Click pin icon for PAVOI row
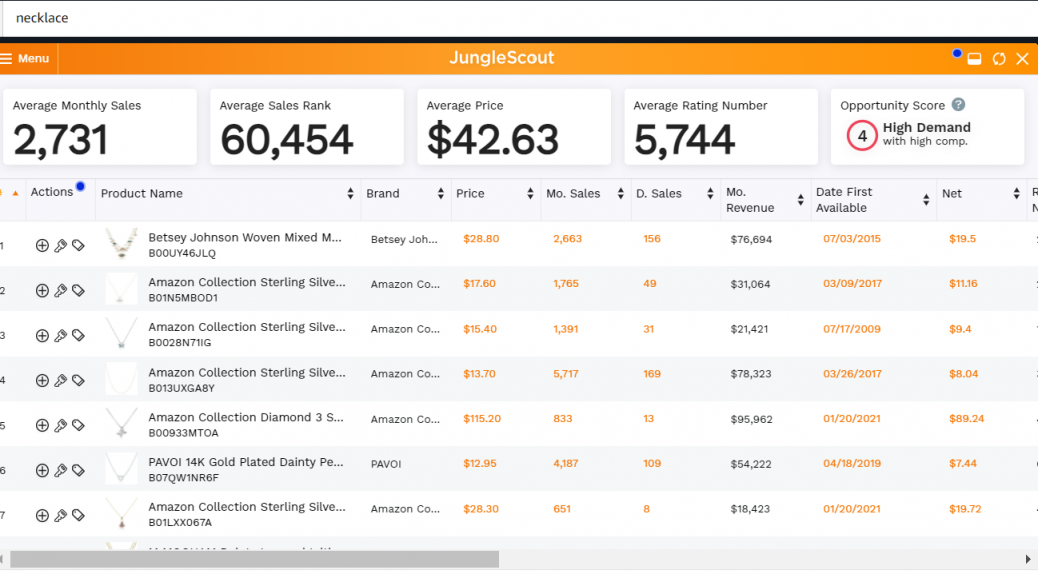This screenshot has width=1038, height=574. 60,471
